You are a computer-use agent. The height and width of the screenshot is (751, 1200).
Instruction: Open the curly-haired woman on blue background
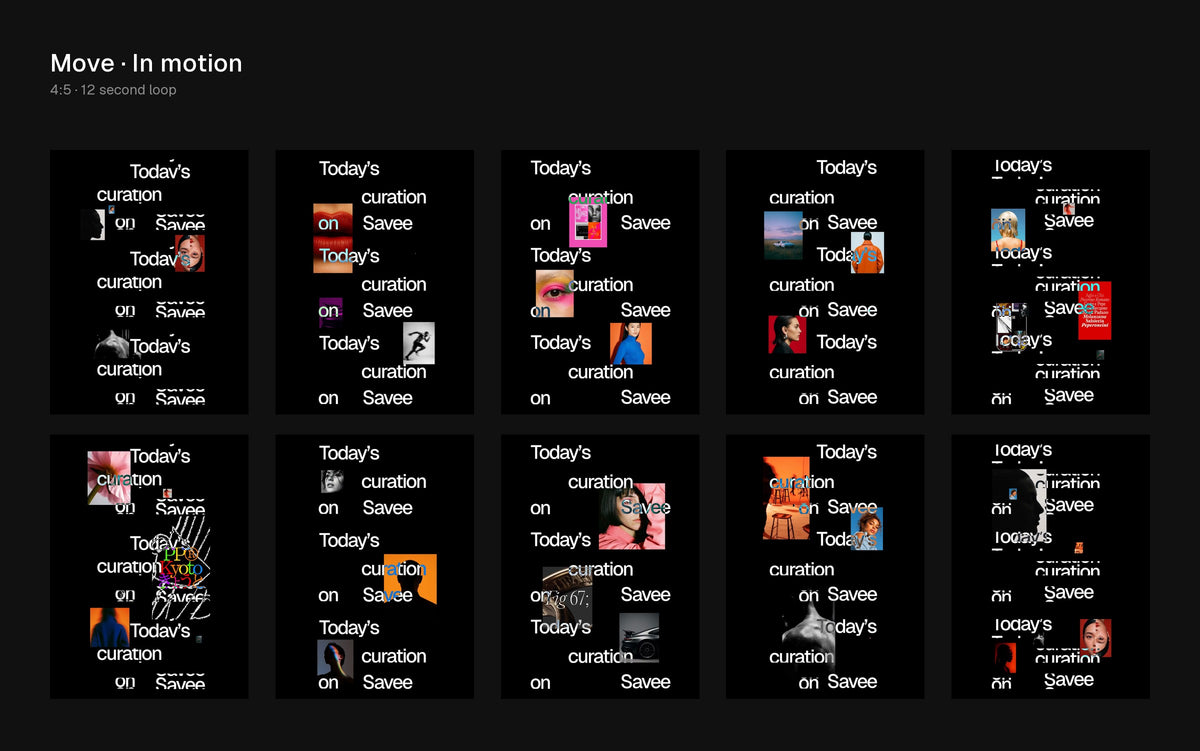click(x=867, y=528)
